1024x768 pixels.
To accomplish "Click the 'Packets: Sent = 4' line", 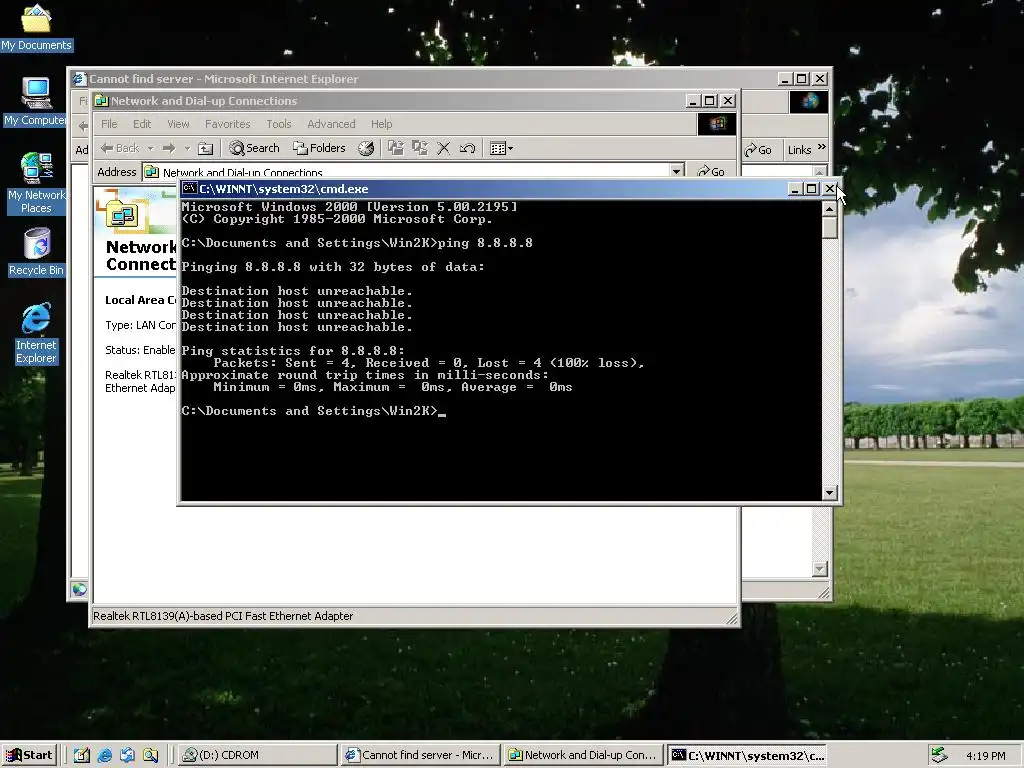I will pos(428,363).
